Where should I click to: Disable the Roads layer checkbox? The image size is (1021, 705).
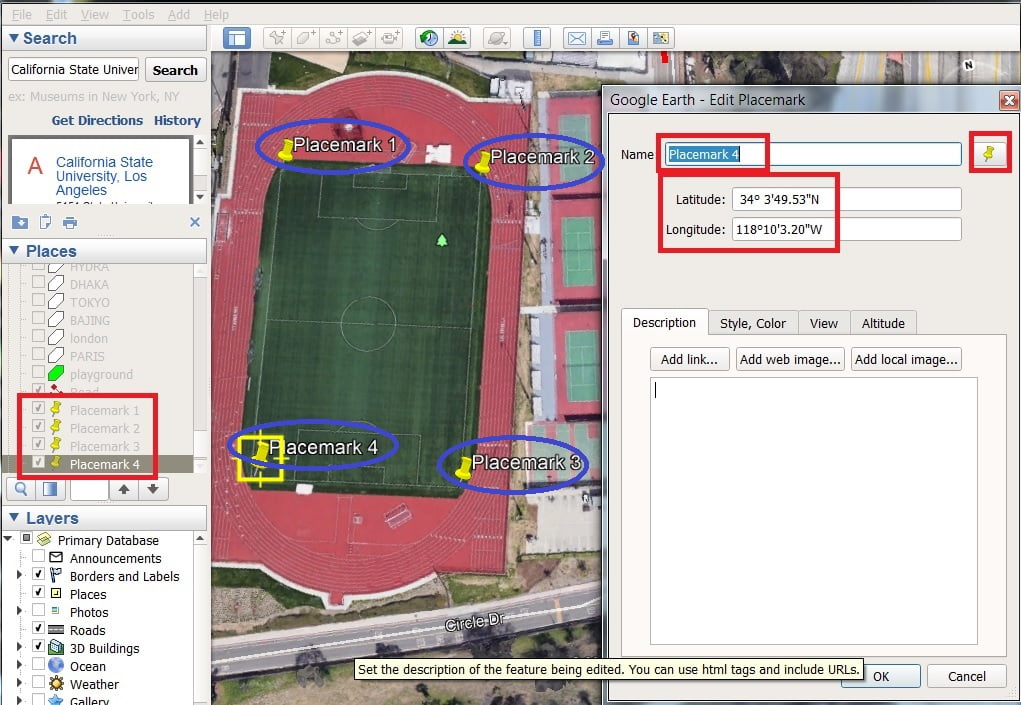click(x=38, y=628)
